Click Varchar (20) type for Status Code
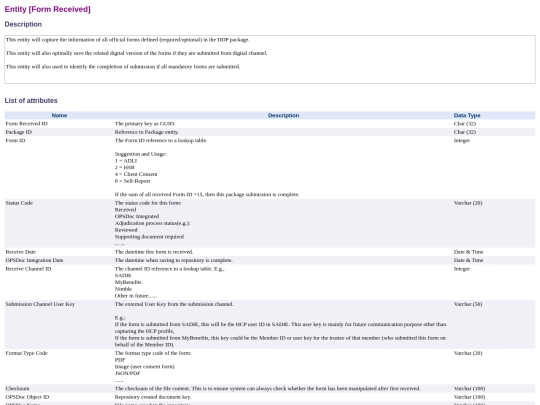Screen dimensions: 540x405 [468, 203]
